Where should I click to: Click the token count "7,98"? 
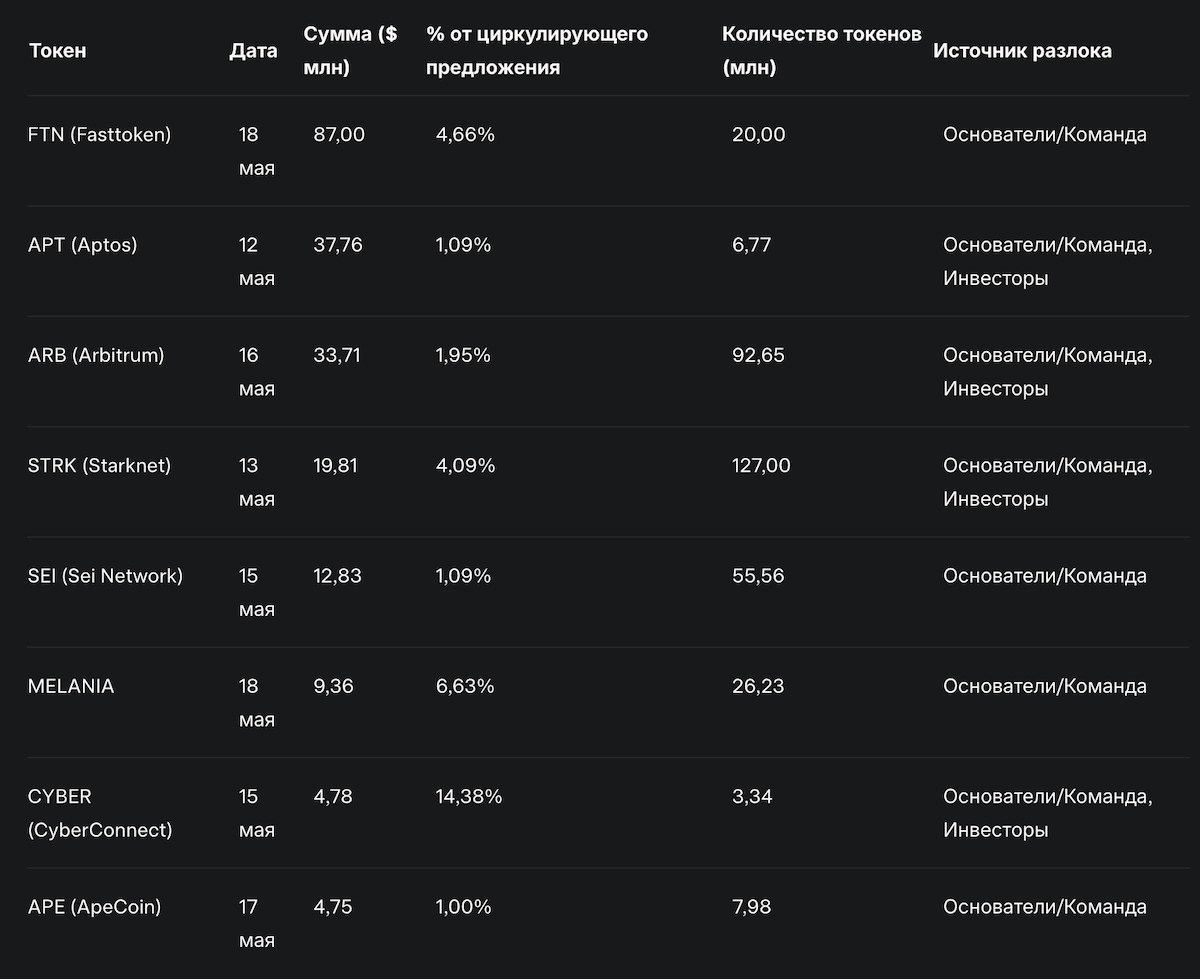[752, 905]
